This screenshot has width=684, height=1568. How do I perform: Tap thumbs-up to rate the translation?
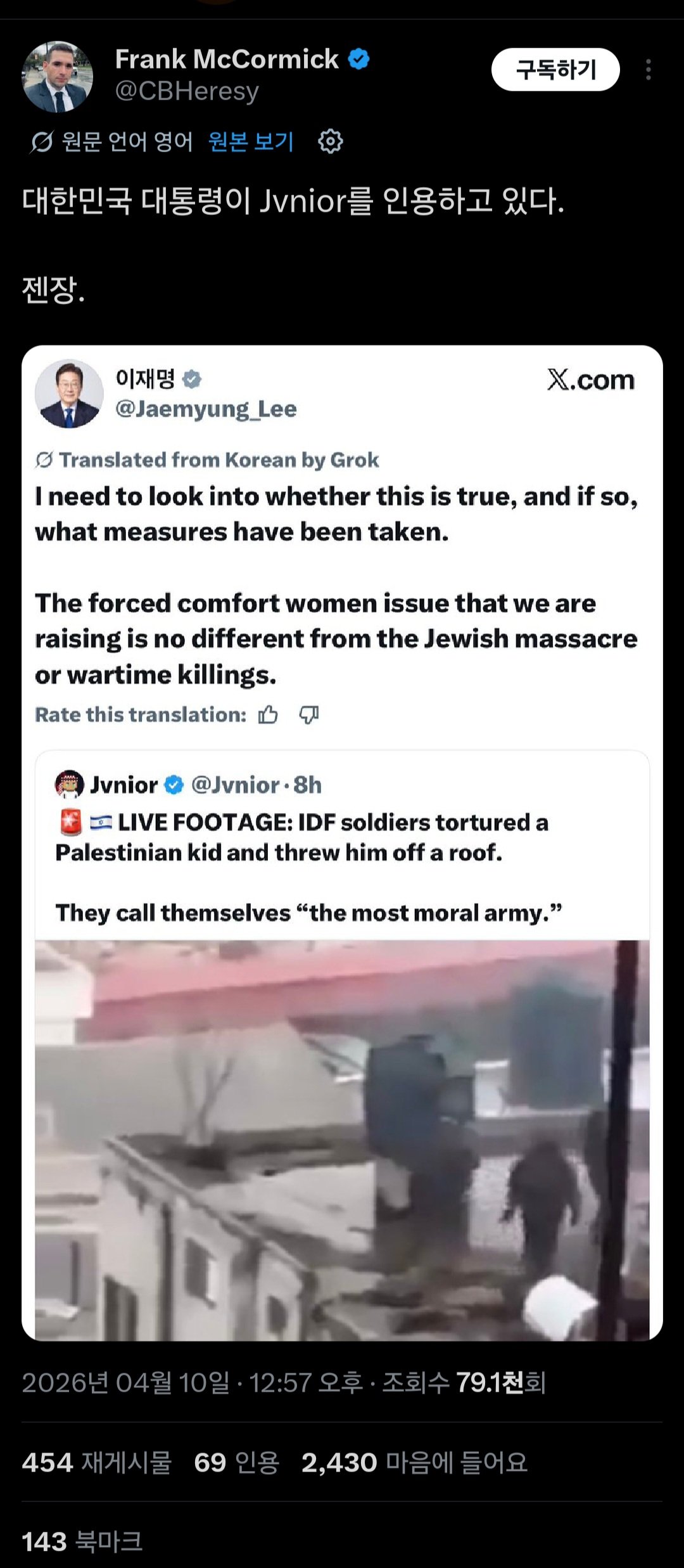point(268,715)
